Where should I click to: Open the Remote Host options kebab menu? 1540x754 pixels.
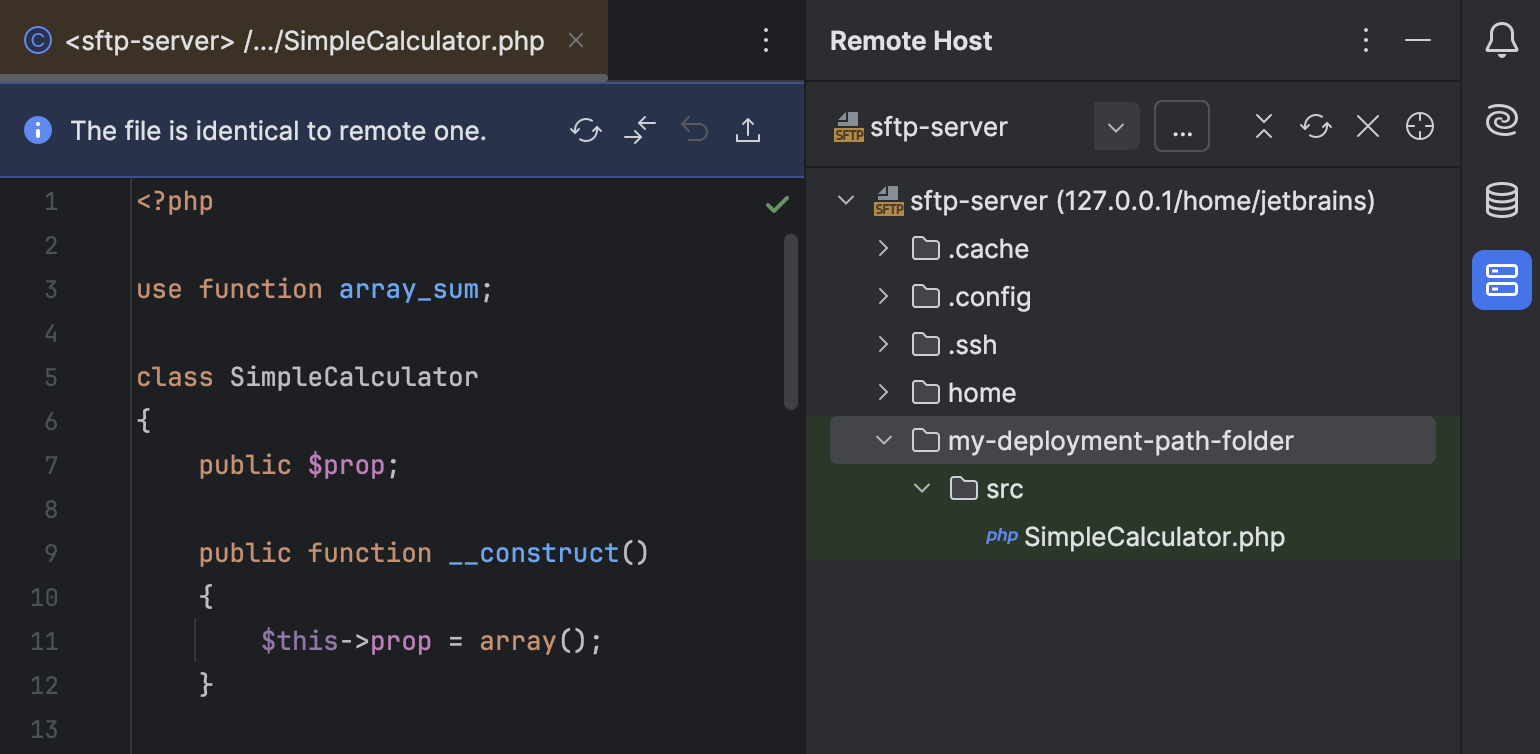1365,40
